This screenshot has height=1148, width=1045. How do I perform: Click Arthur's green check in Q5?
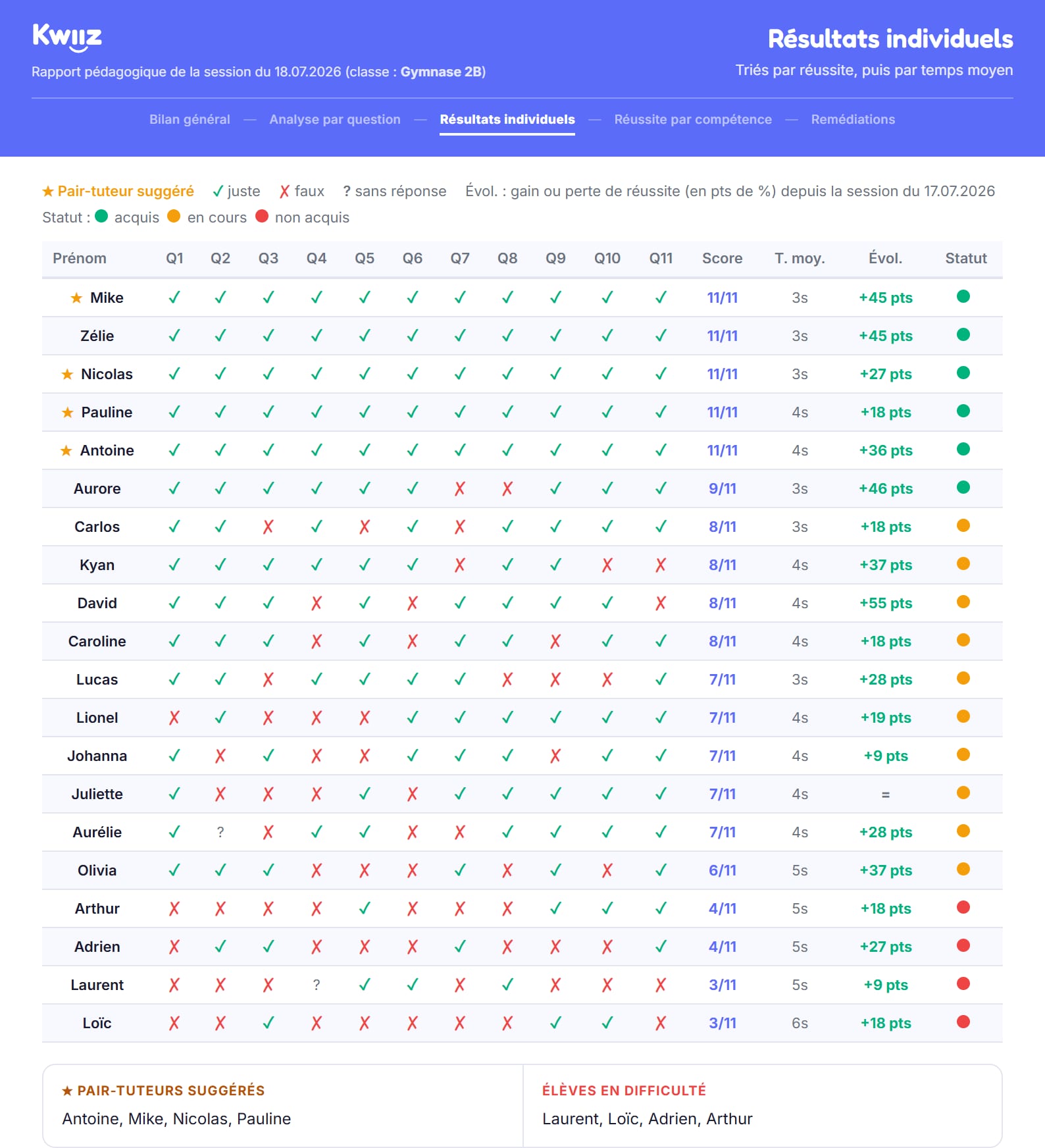(365, 908)
